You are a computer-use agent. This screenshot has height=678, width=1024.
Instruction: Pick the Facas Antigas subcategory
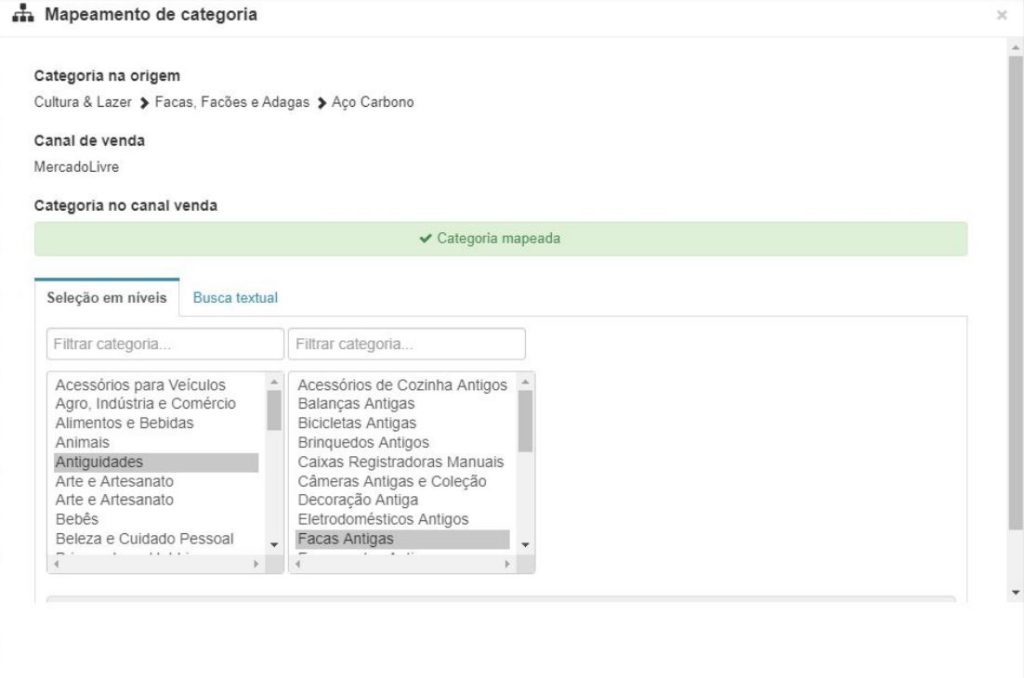[346, 539]
